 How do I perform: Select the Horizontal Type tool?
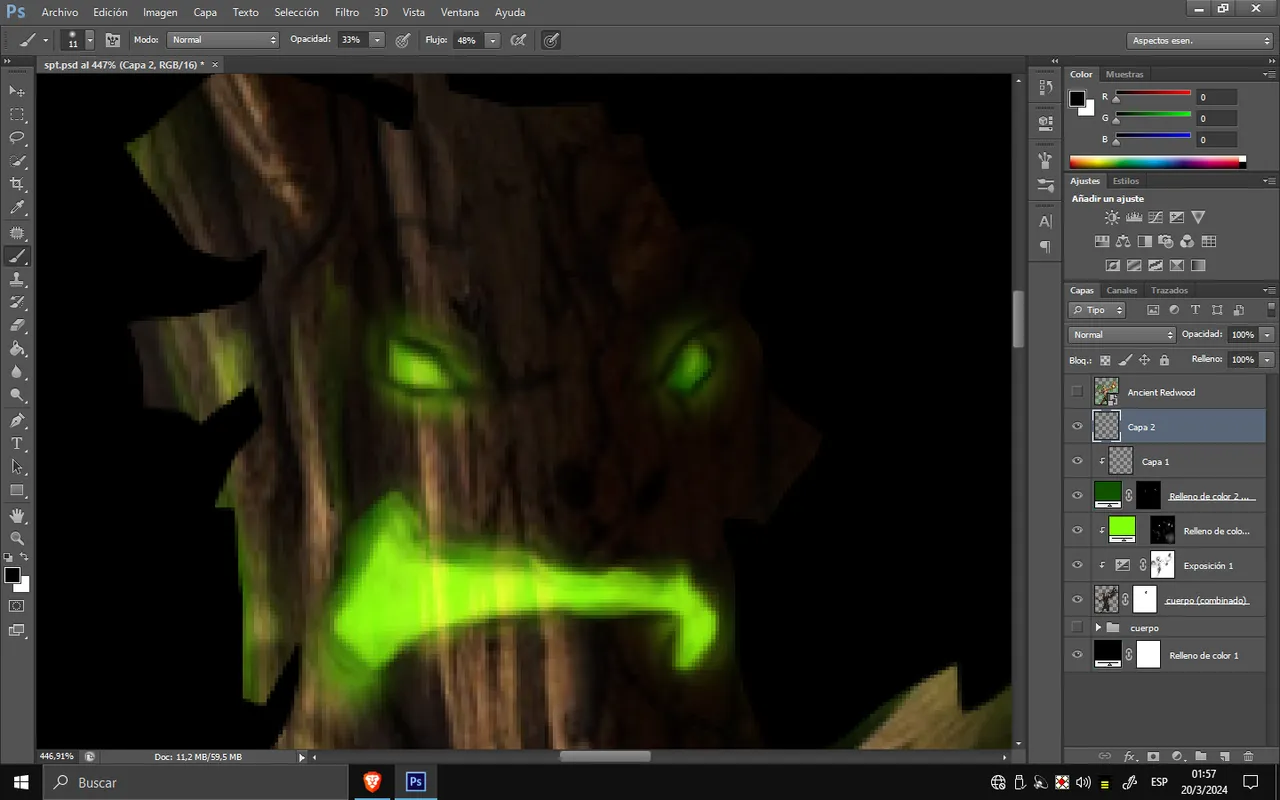tap(17, 443)
